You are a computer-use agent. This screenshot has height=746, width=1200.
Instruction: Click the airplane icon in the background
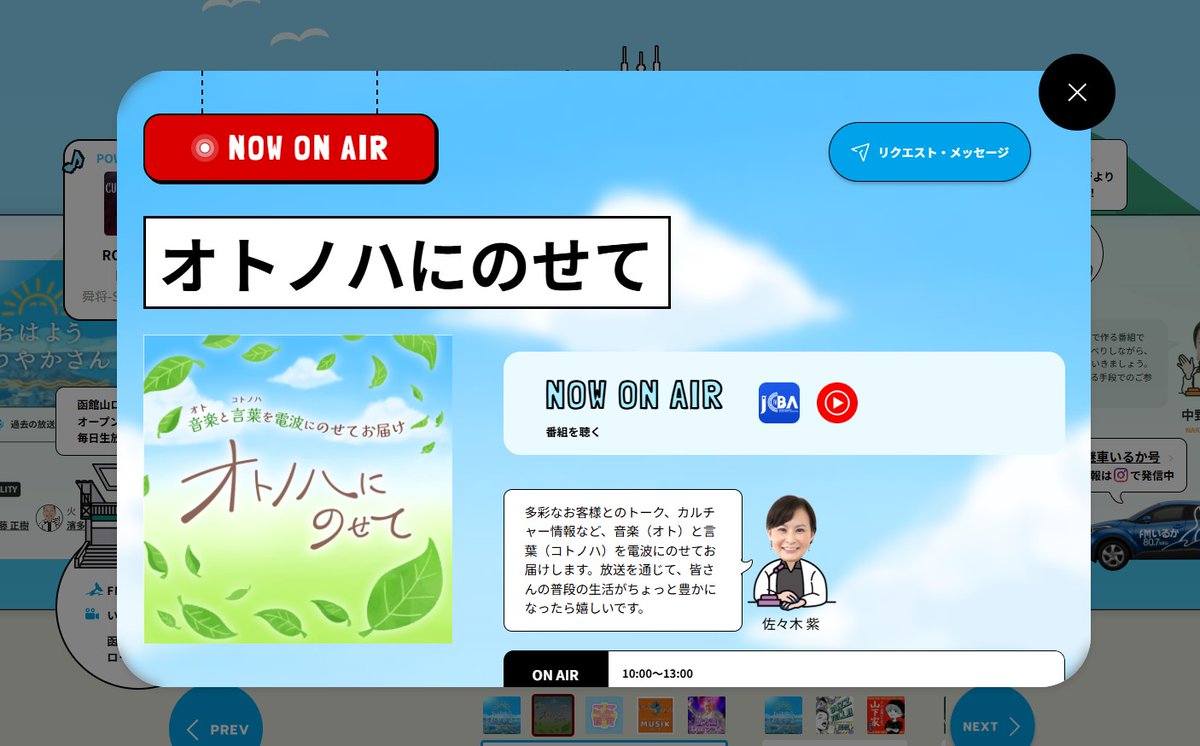pyautogui.click(x=94, y=590)
